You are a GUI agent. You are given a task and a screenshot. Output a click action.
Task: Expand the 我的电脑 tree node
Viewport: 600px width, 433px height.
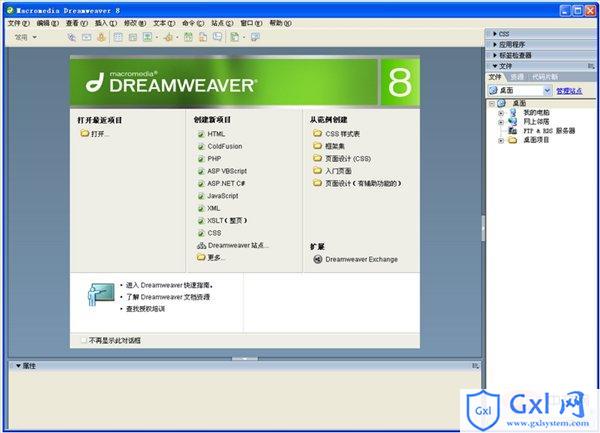pos(501,113)
